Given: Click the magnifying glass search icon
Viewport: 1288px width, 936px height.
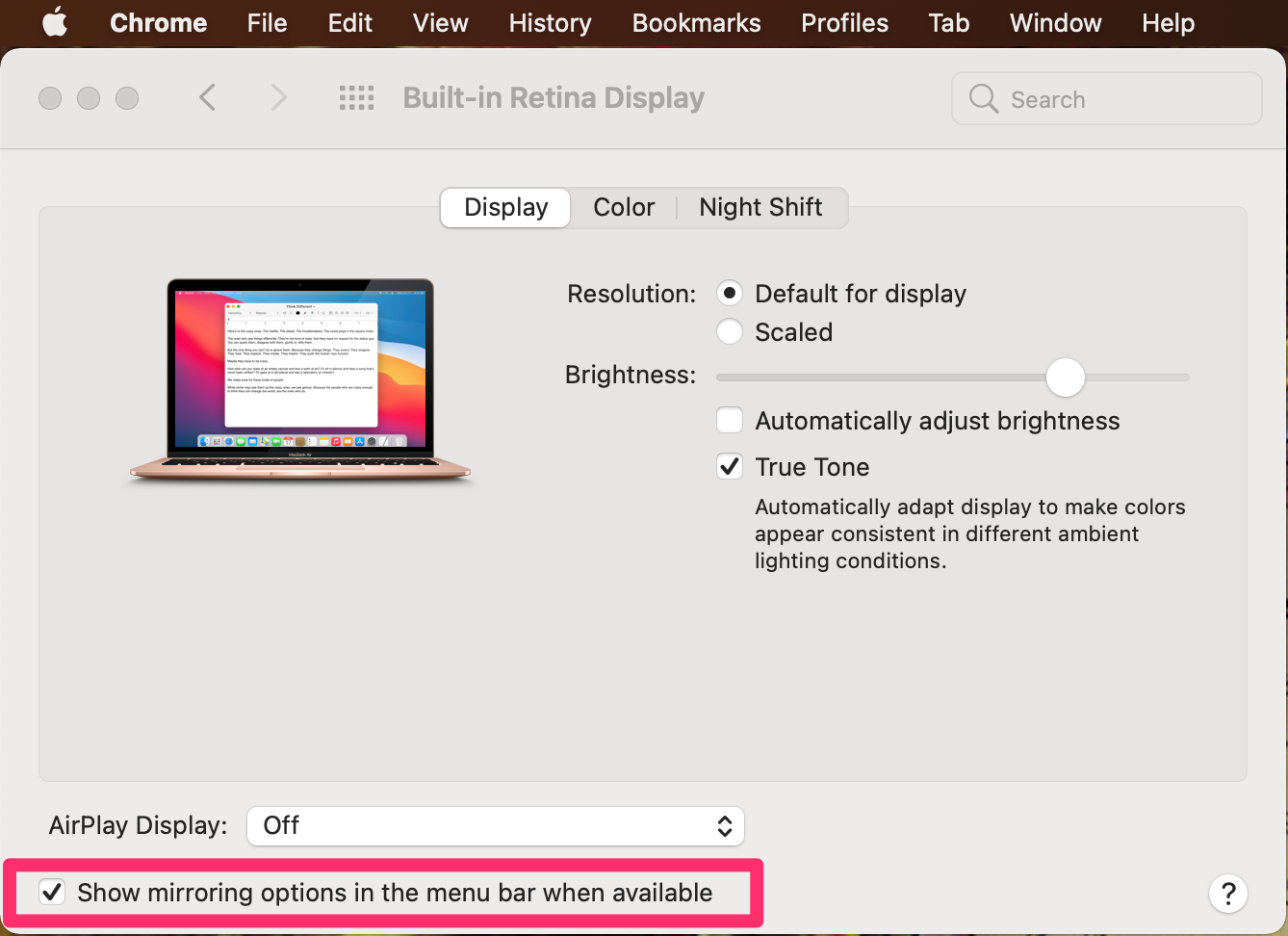Looking at the screenshot, I should tap(983, 98).
